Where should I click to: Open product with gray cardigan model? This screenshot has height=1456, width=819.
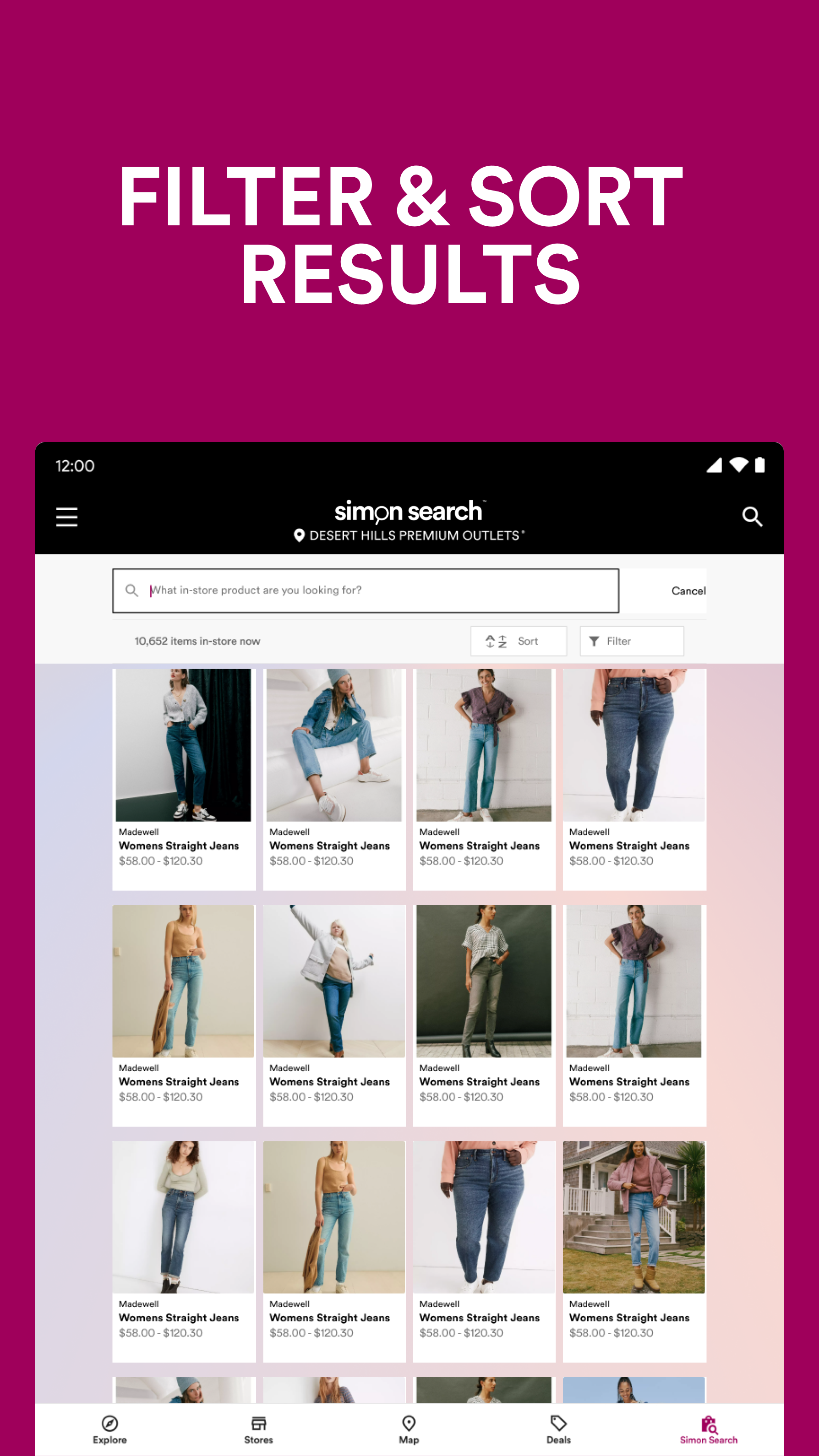coord(184,780)
